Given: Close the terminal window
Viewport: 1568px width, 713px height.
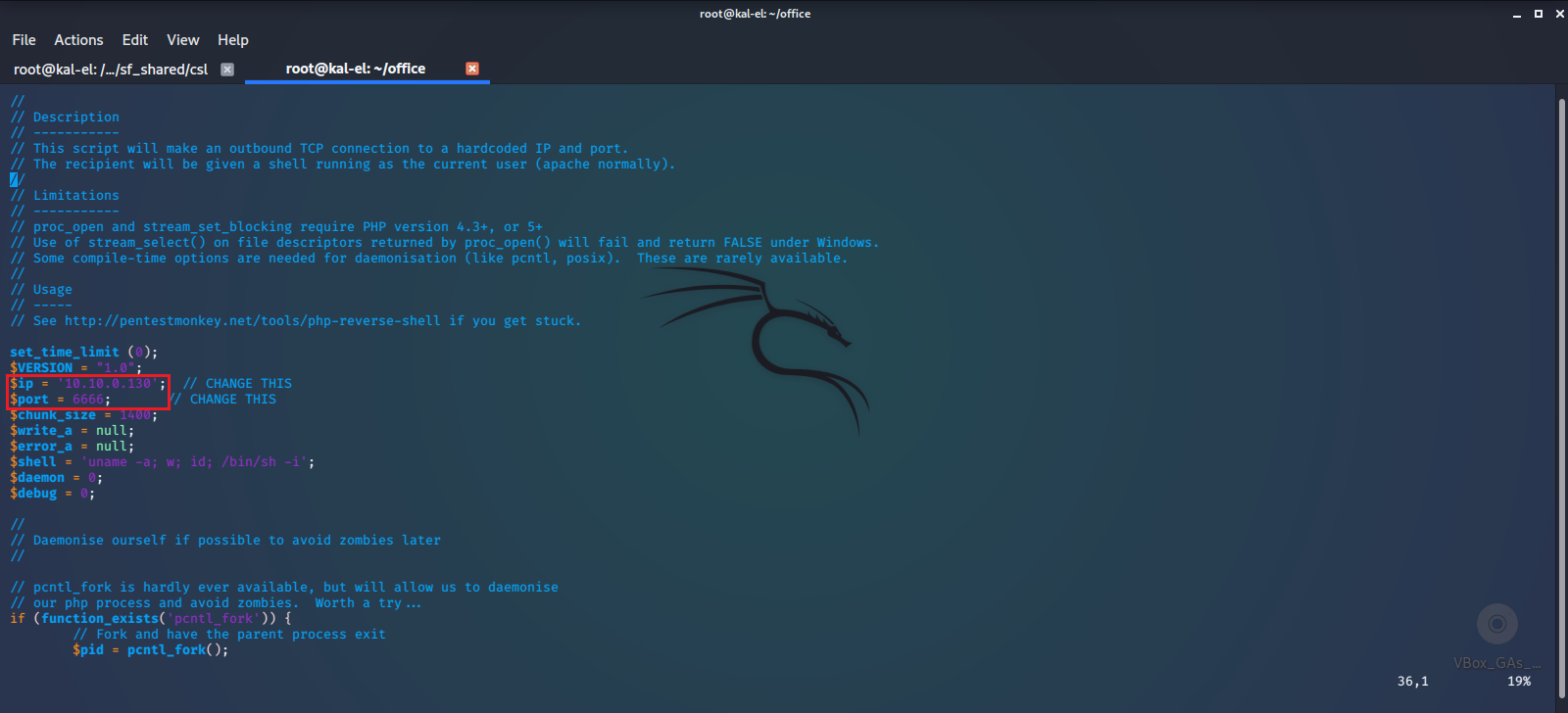Looking at the screenshot, I should point(1560,14).
